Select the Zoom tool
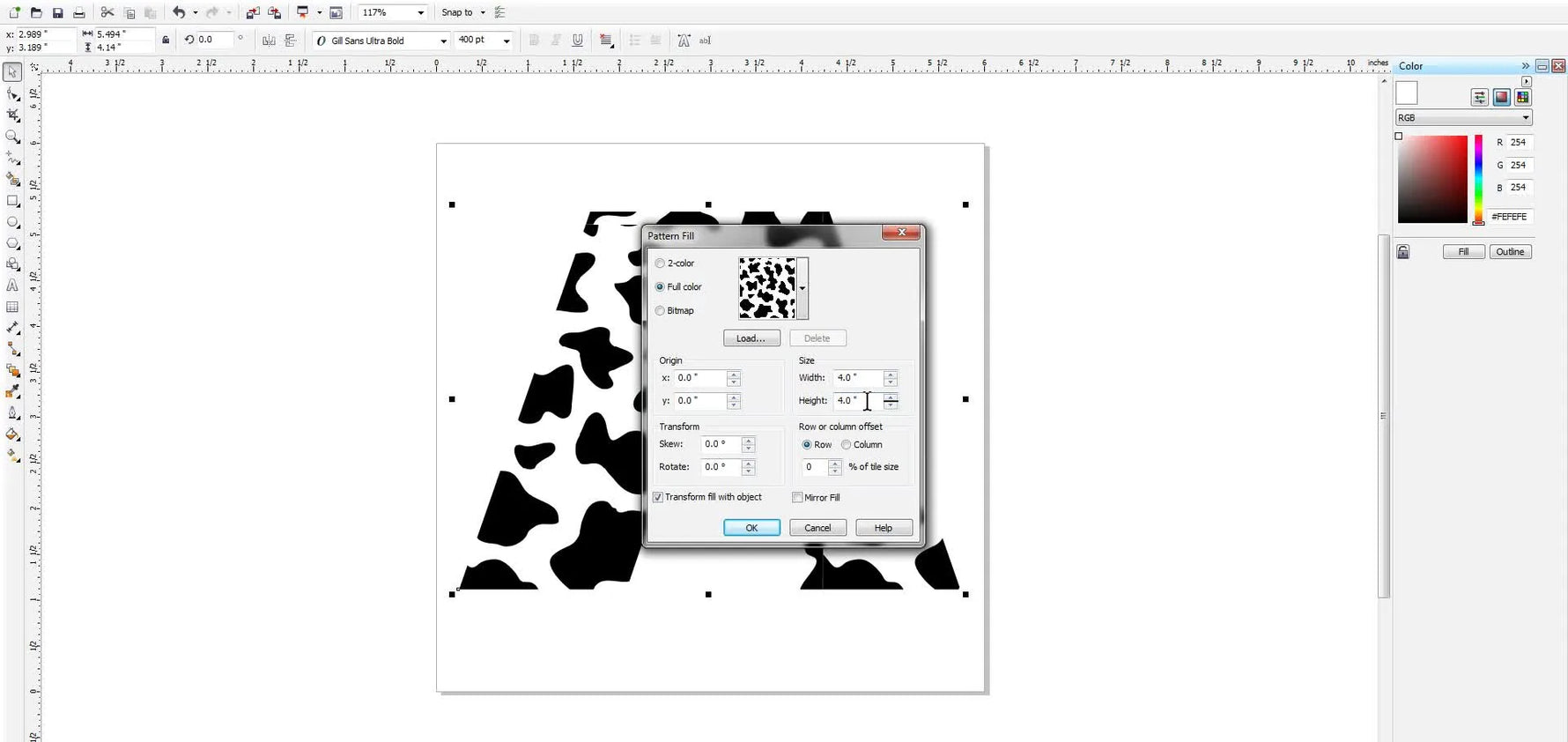The width and height of the screenshot is (1568, 742). [x=12, y=137]
